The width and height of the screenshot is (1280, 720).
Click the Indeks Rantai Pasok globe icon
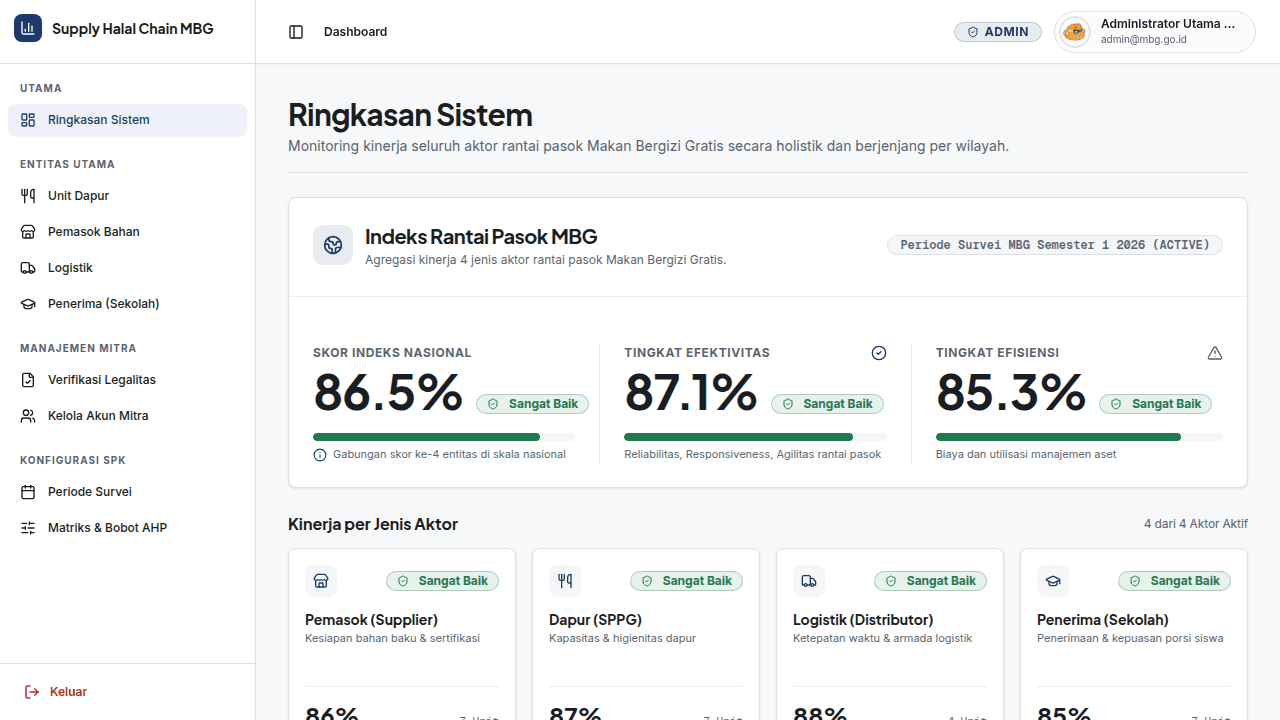pos(333,245)
